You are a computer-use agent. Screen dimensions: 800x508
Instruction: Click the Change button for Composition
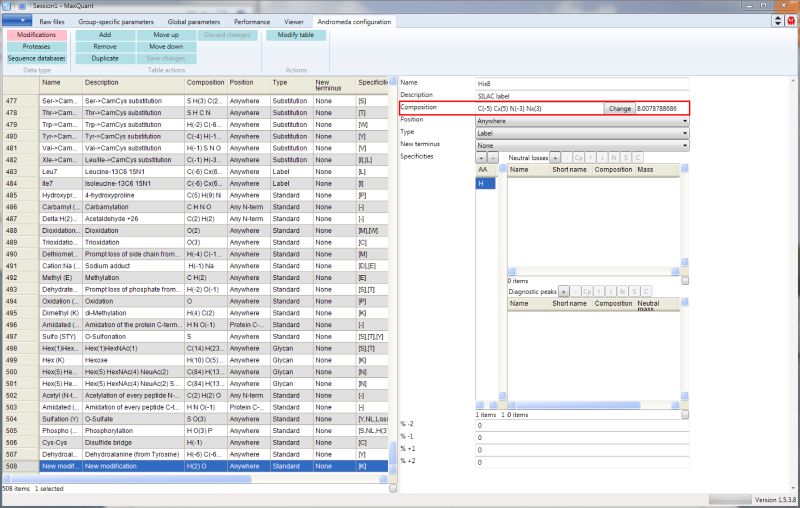tap(620, 109)
